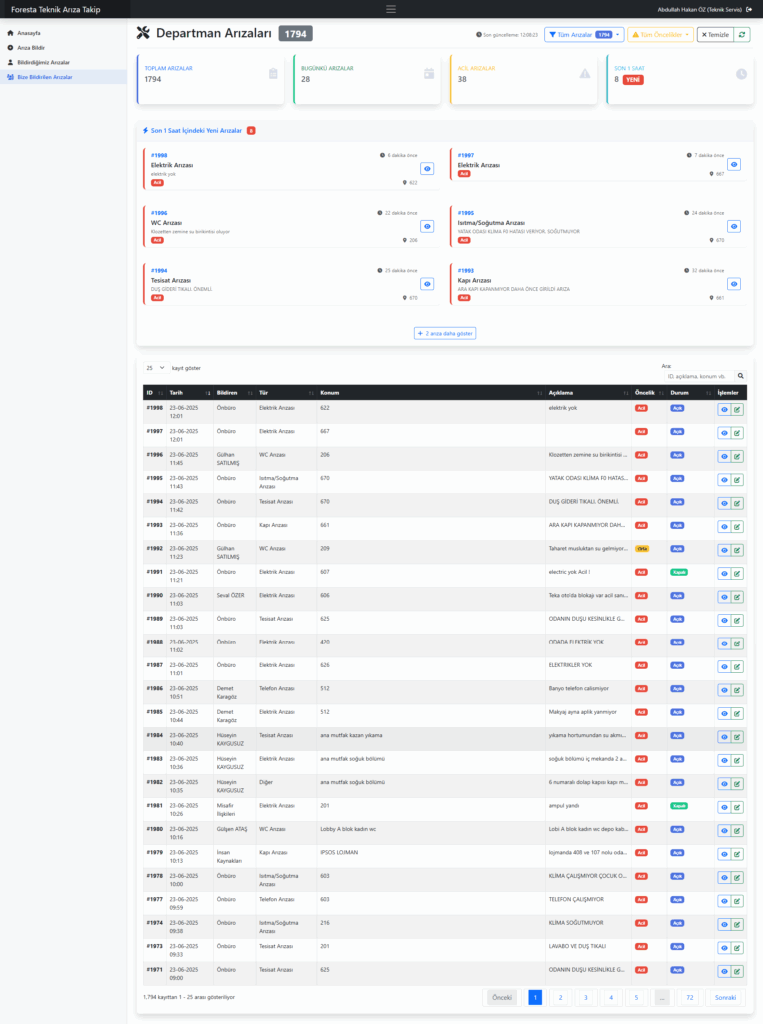Sort table by the Konum column header
Screen dimensions: 763x1024
[431, 393]
